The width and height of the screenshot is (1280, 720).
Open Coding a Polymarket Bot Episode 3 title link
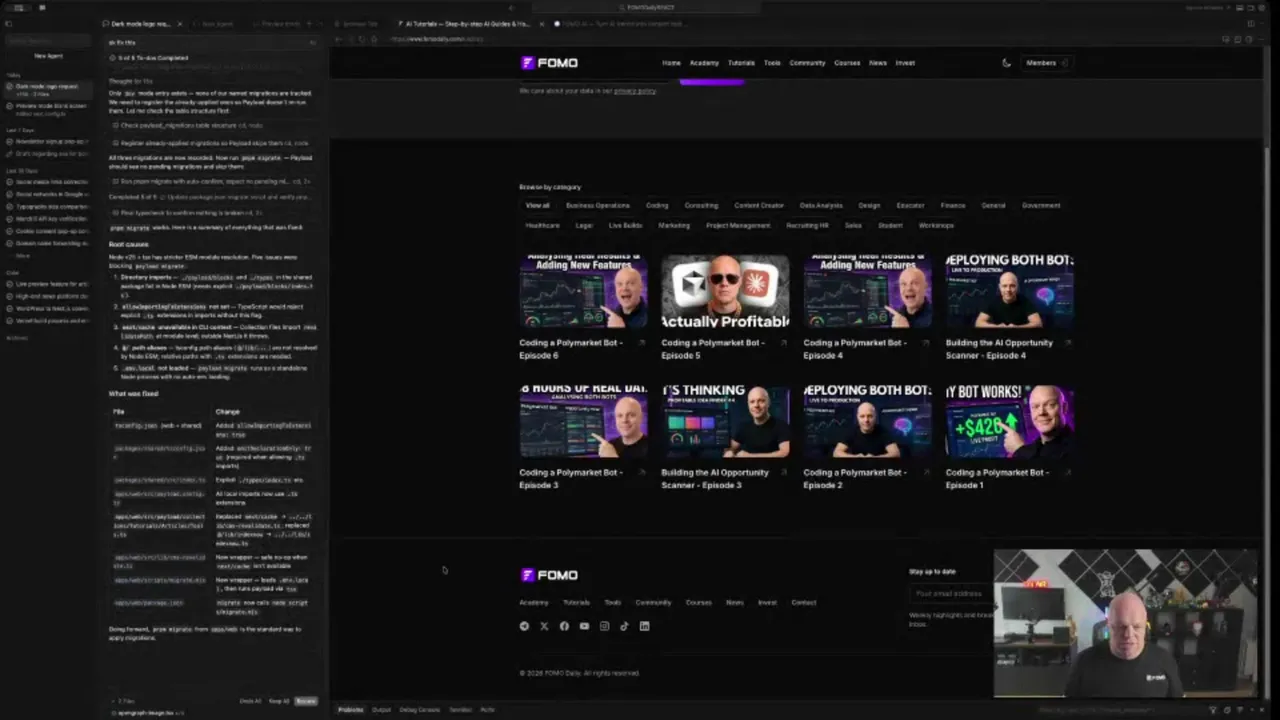(570, 479)
